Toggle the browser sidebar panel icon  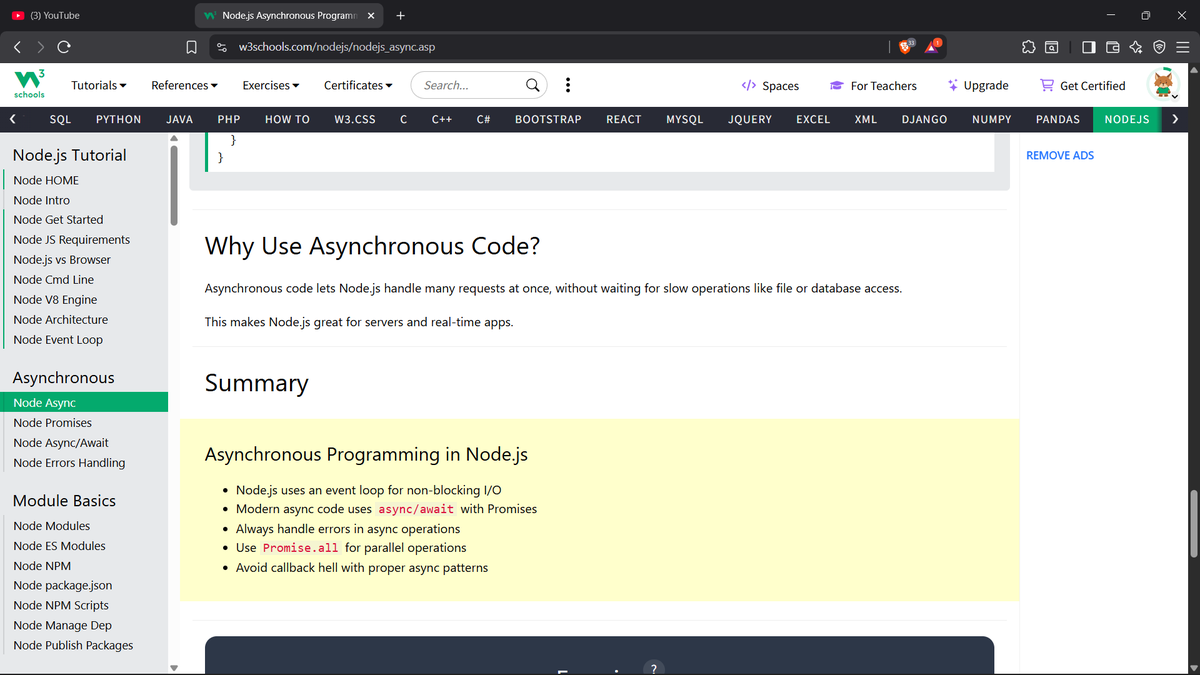tap(1088, 47)
